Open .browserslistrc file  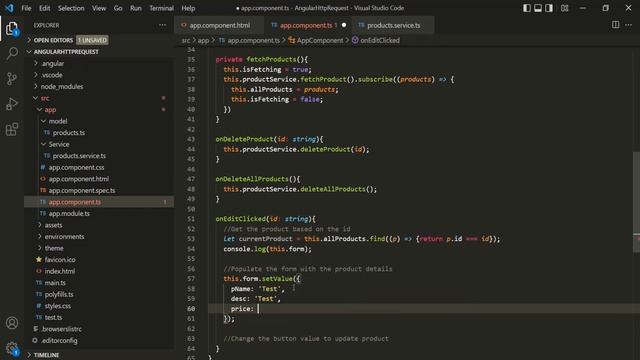[x=99, y=329]
